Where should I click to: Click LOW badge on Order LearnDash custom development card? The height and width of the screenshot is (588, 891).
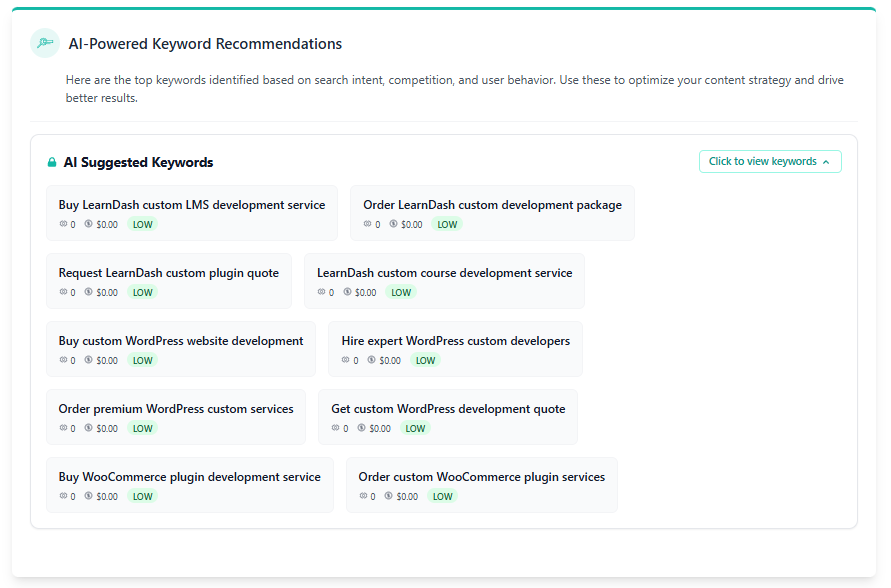tap(447, 224)
